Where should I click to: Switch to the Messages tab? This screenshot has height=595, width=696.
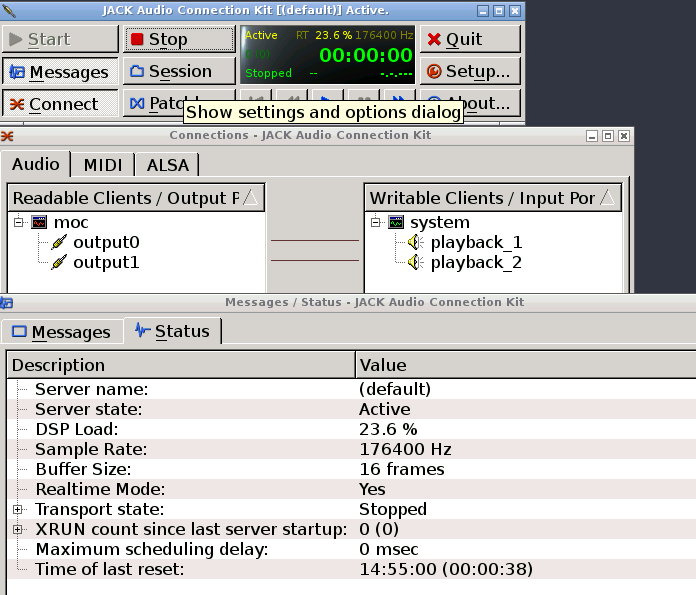pyautogui.click(x=62, y=332)
